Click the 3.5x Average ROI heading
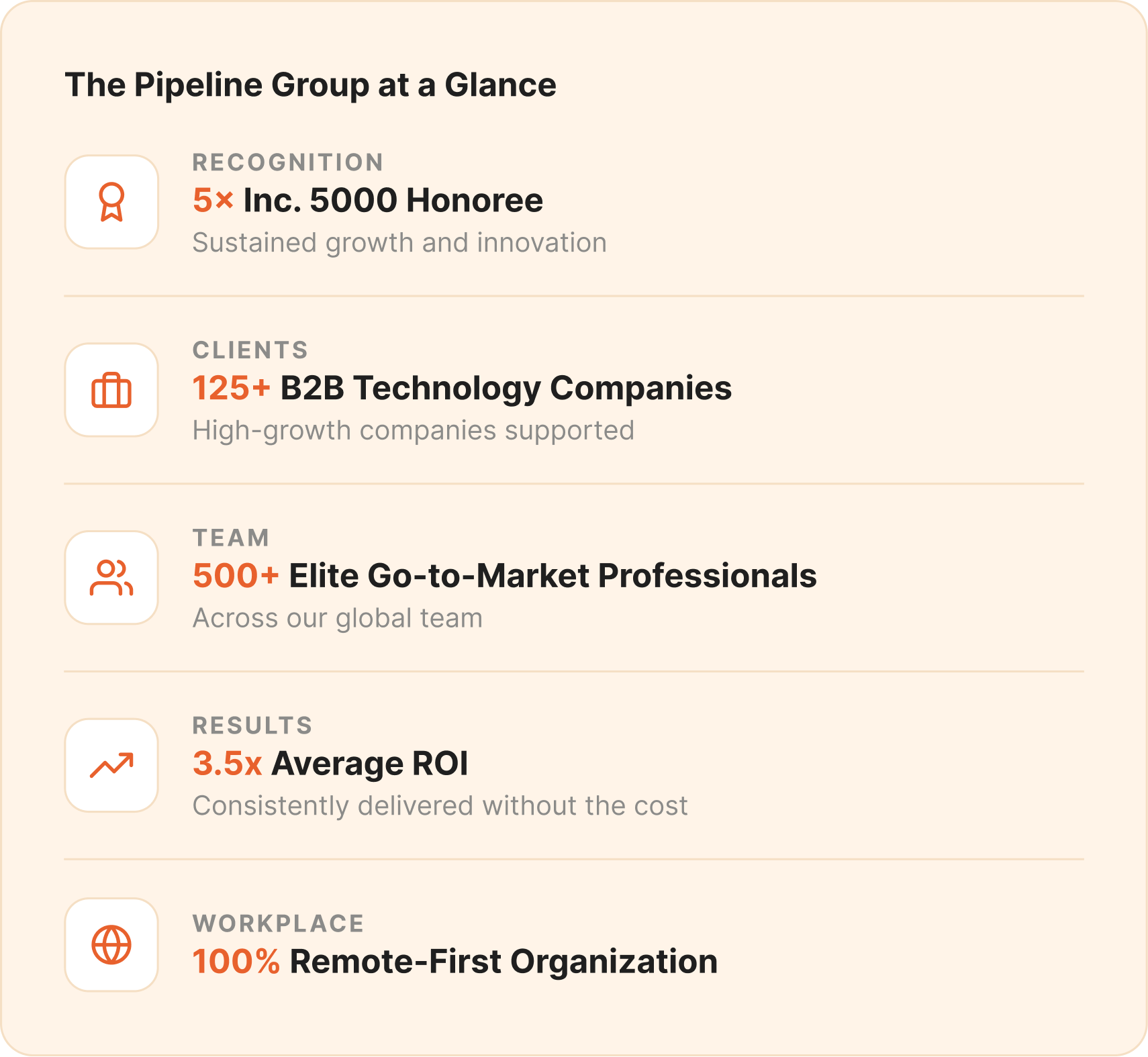Screen dimensions: 1148x1057 click(x=330, y=764)
